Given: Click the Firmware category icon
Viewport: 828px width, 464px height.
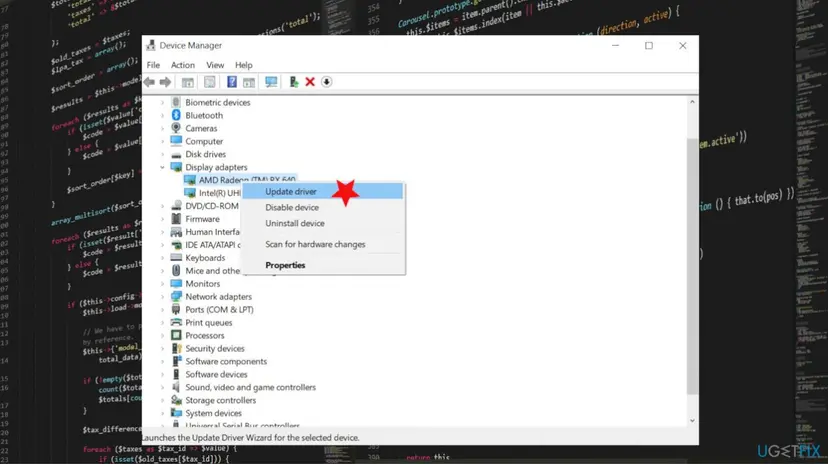Looking at the screenshot, I should 176,219.
